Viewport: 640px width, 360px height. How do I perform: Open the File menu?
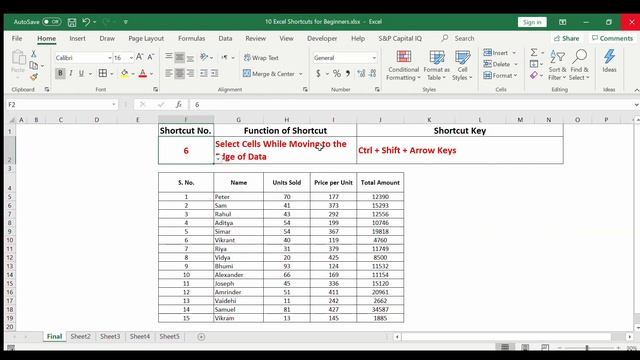[x=17, y=38]
